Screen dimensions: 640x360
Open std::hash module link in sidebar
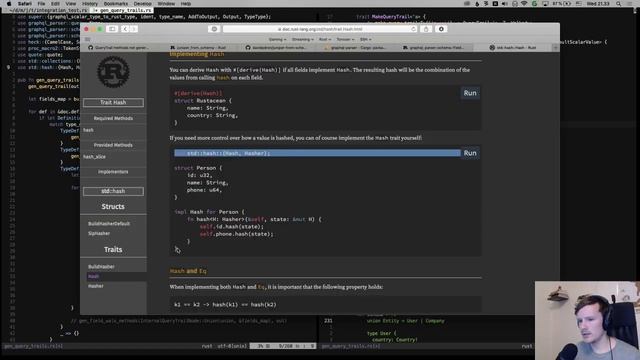click(113, 191)
